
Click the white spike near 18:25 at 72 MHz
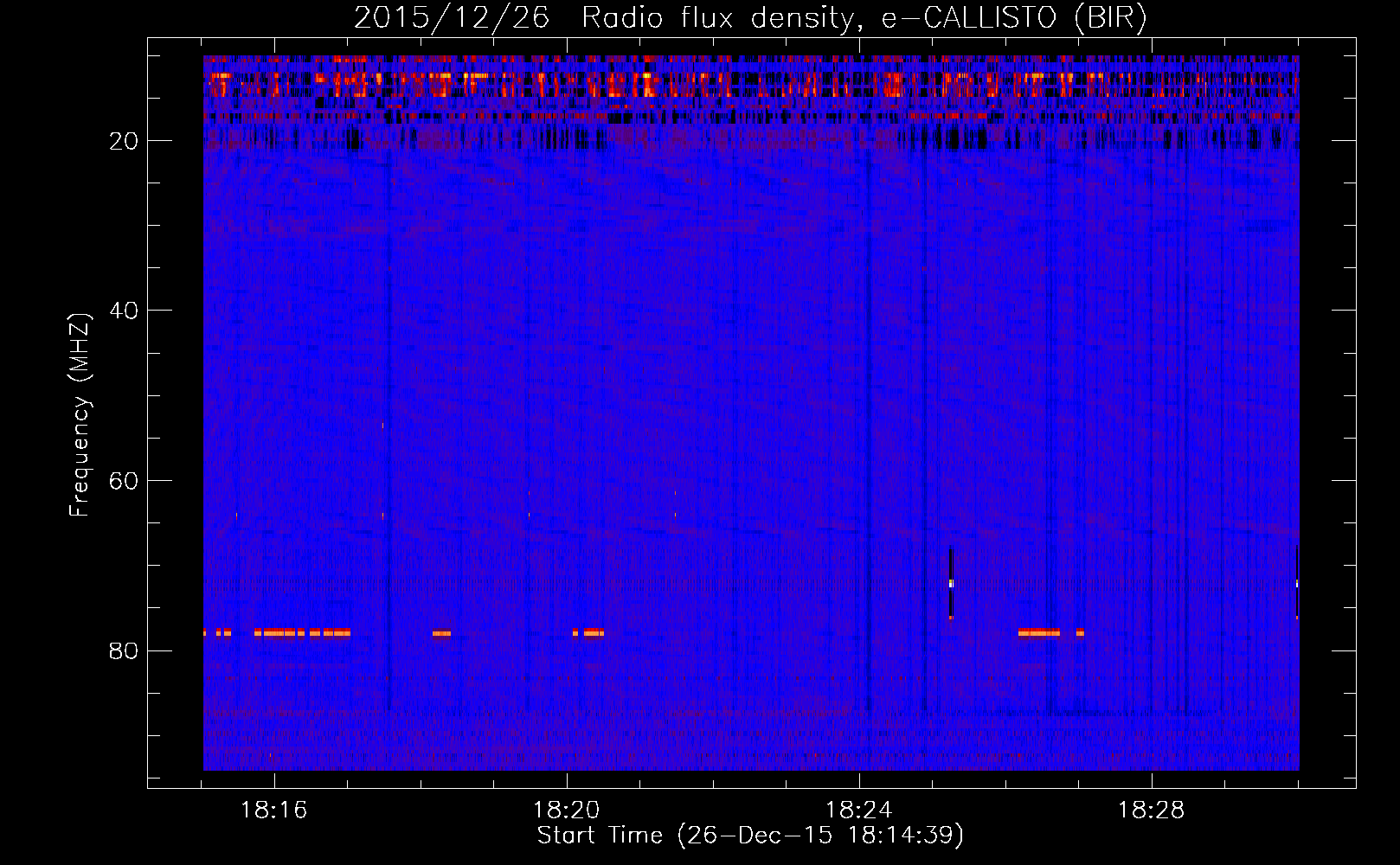pos(951,584)
